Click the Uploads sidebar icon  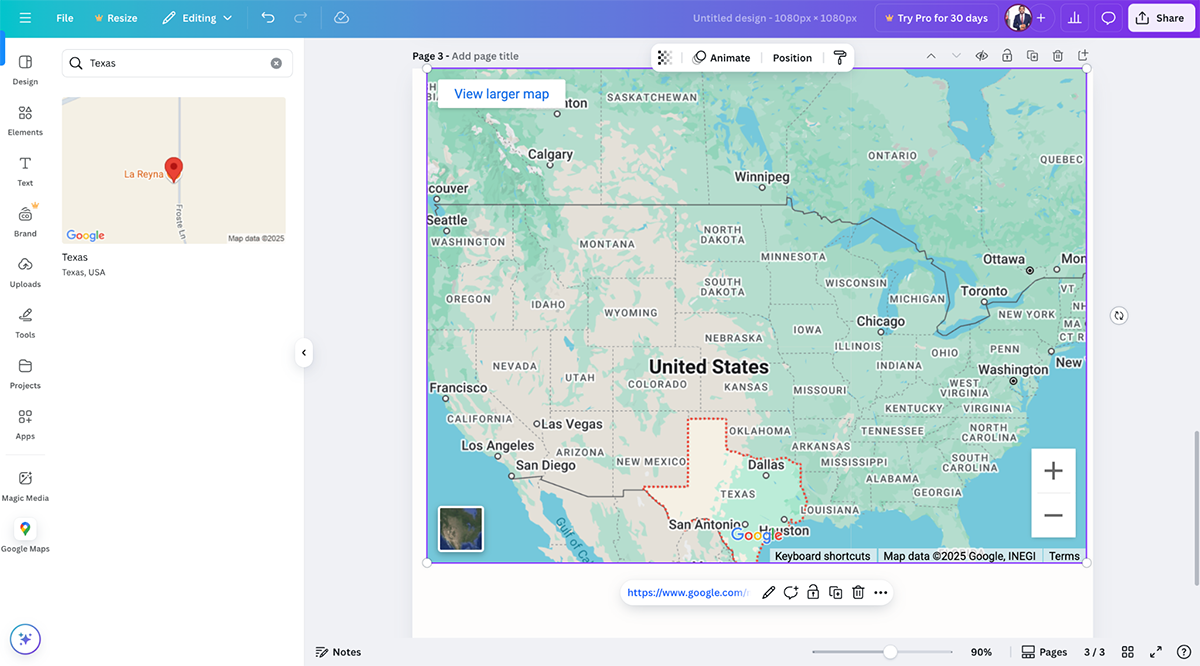tap(25, 271)
